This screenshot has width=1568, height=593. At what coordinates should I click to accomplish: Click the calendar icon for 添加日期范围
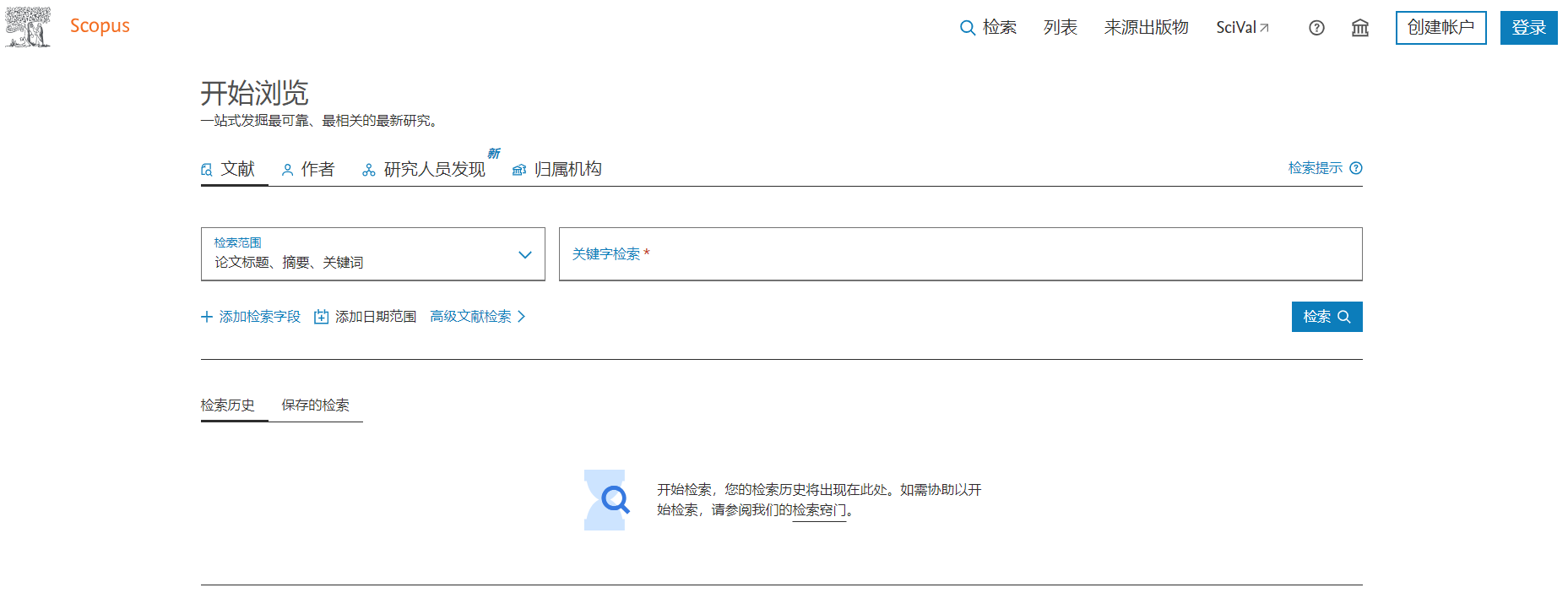(321, 317)
